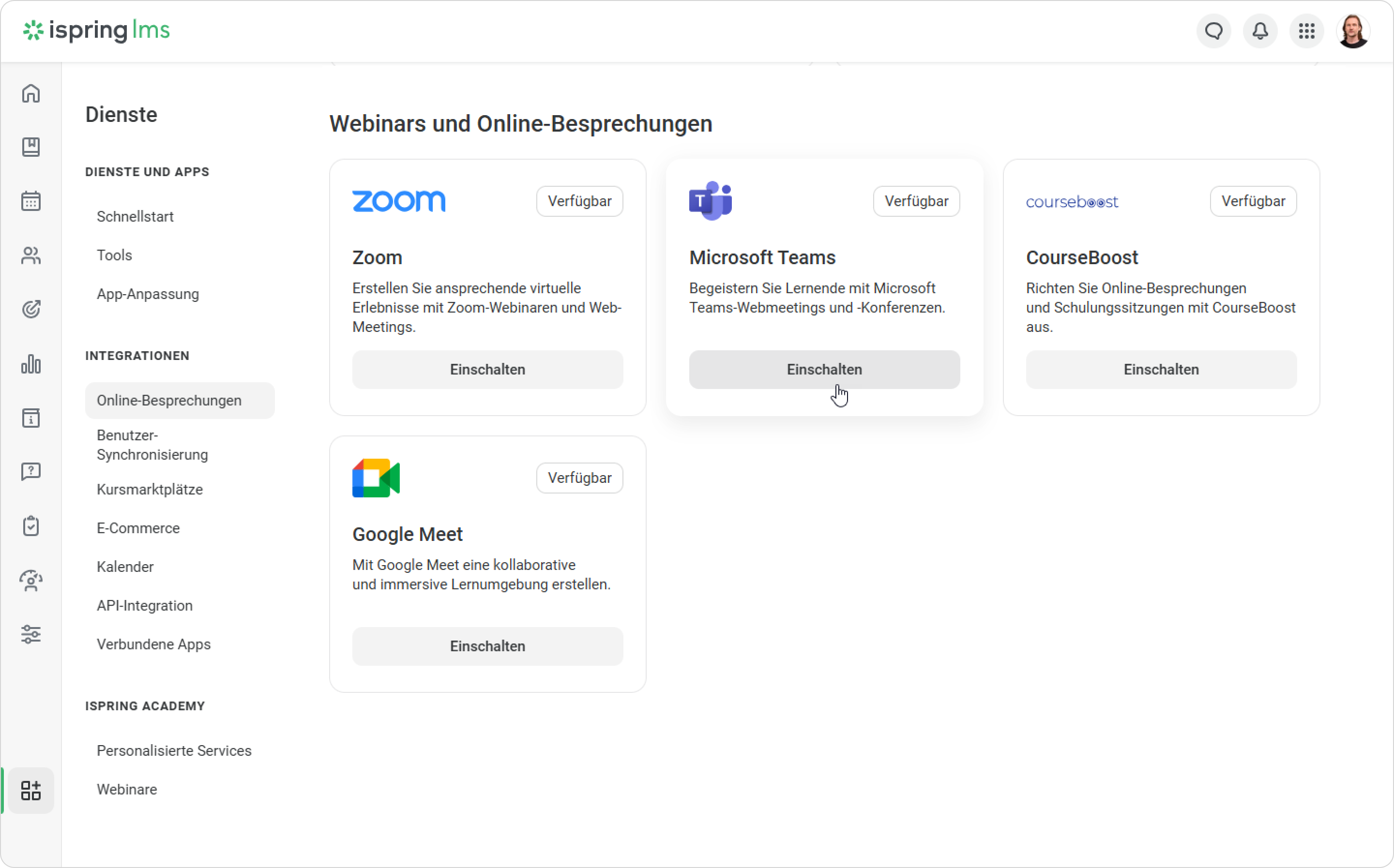Select Online-Besprechungen menu item

click(180, 400)
